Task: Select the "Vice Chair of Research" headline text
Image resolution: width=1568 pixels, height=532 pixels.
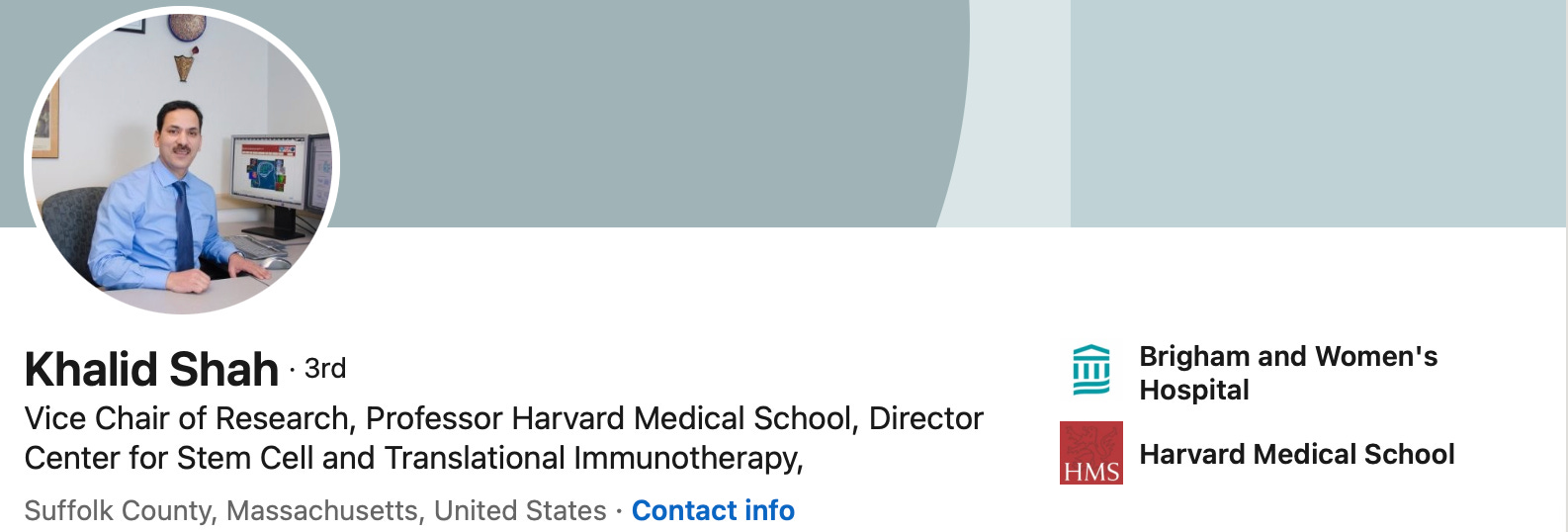Action: click(x=187, y=418)
